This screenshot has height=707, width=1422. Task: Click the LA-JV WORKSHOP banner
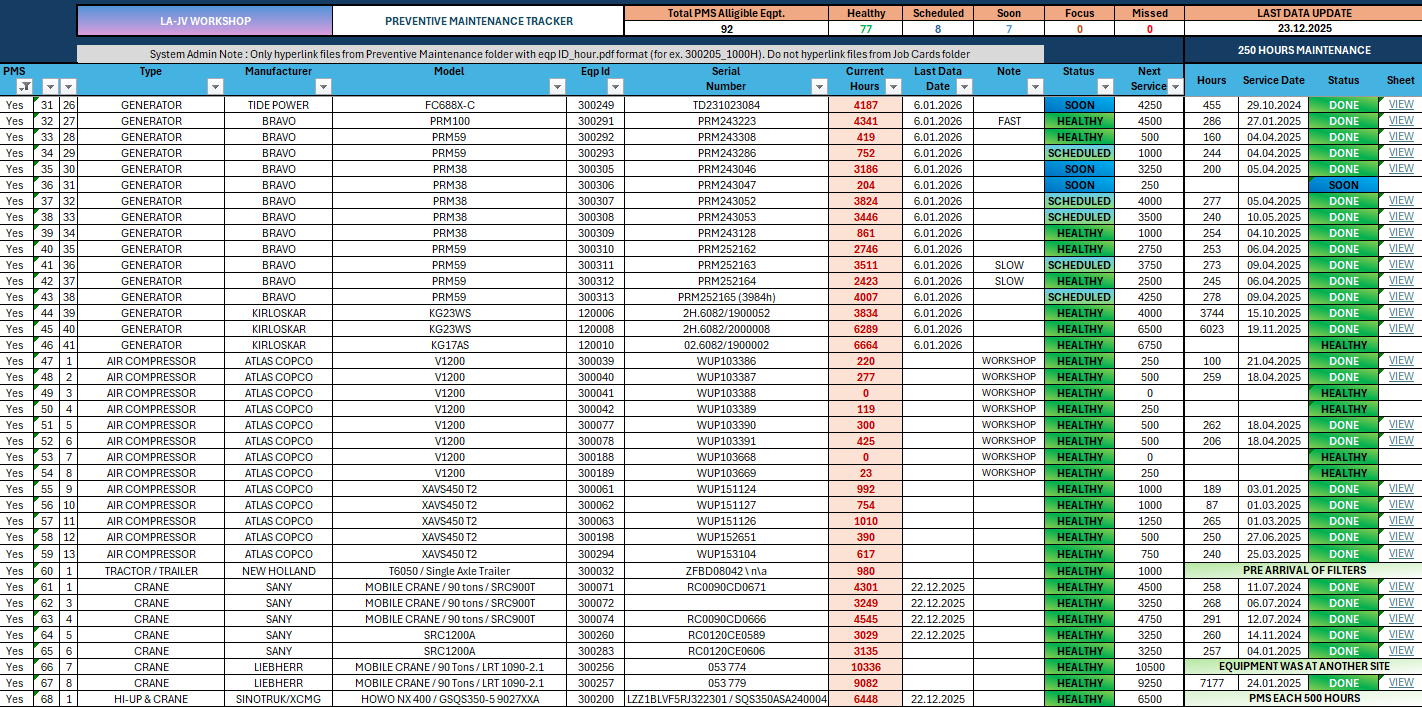(x=204, y=20)
